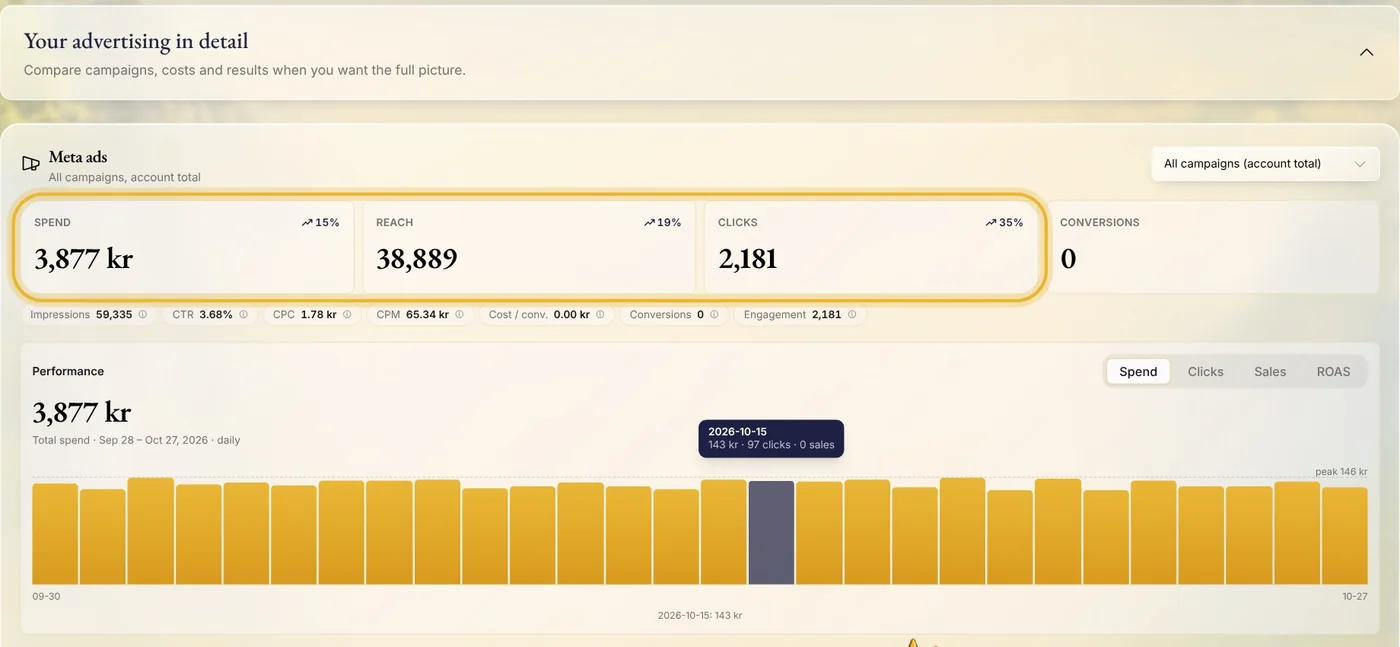The height and width of the screenshot is (647, 1400).
Task: Click the Performance heading
Action: point(68,371)
